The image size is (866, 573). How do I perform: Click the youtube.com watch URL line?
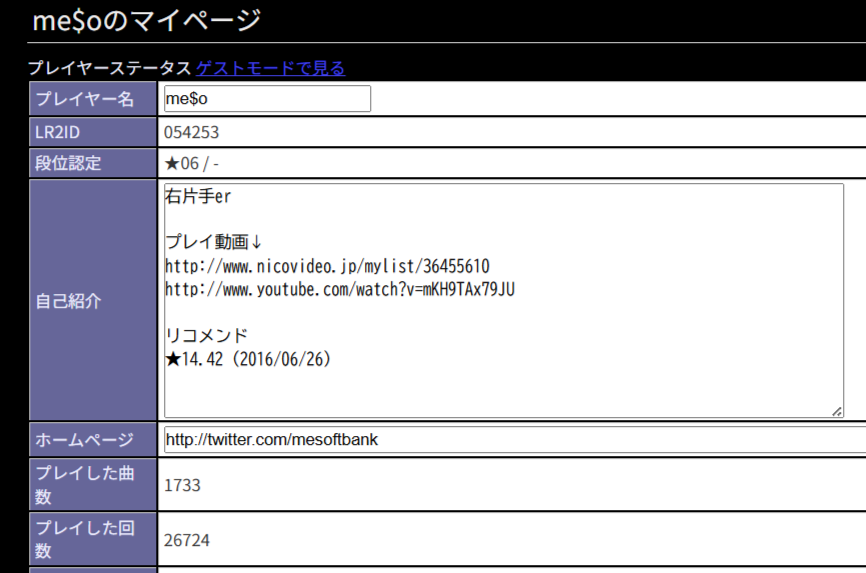click(340, 290)
